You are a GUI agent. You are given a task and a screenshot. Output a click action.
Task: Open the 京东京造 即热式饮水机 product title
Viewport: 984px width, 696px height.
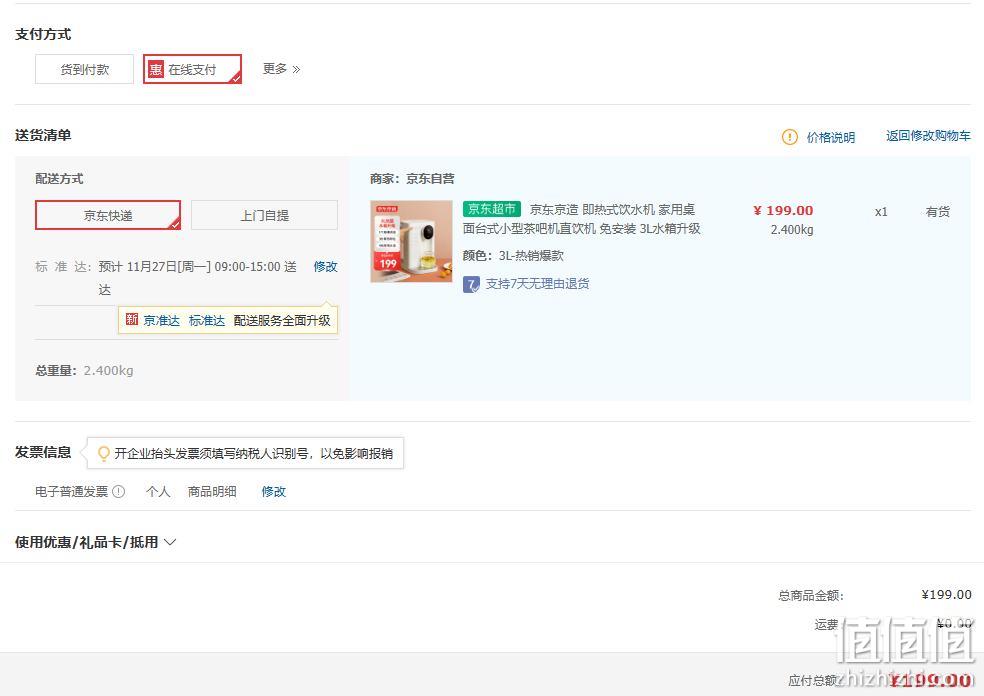tap(582, 219)
